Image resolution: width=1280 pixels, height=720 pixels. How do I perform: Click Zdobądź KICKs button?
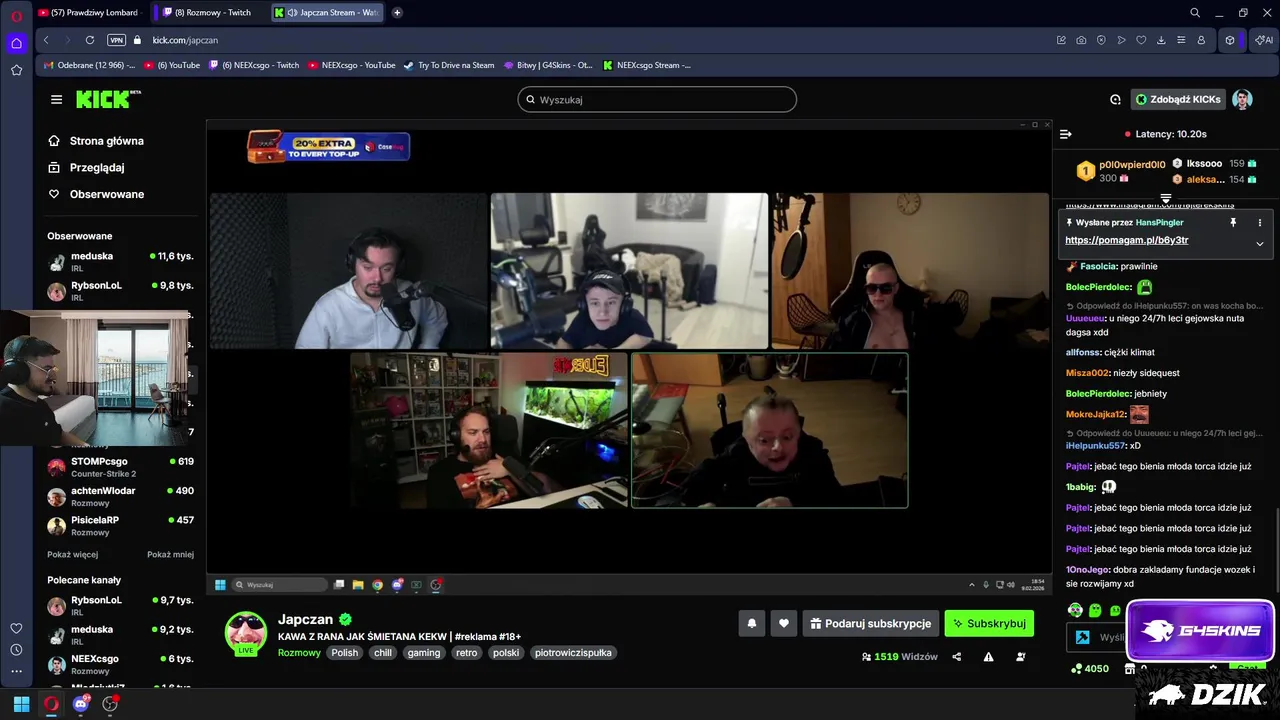[x=1178, y=99]
